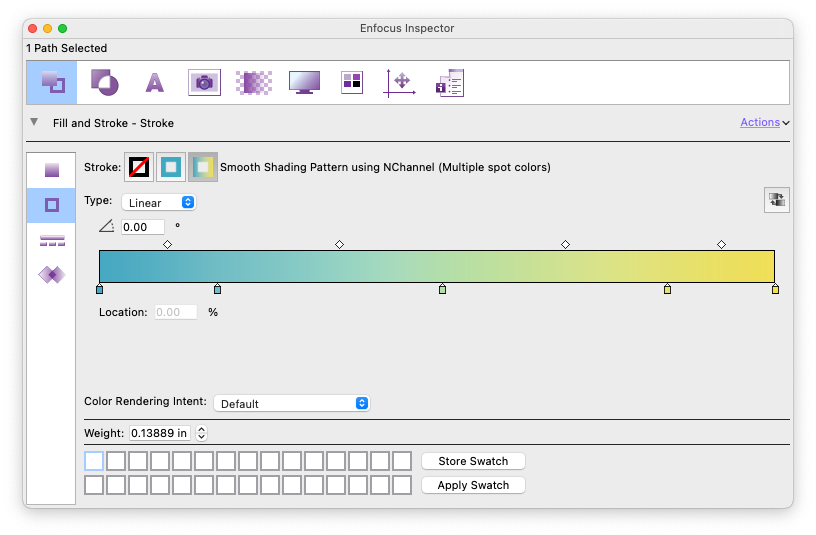Open the Transparency category icon
The image size is (816, 535).
click(105, 82)
